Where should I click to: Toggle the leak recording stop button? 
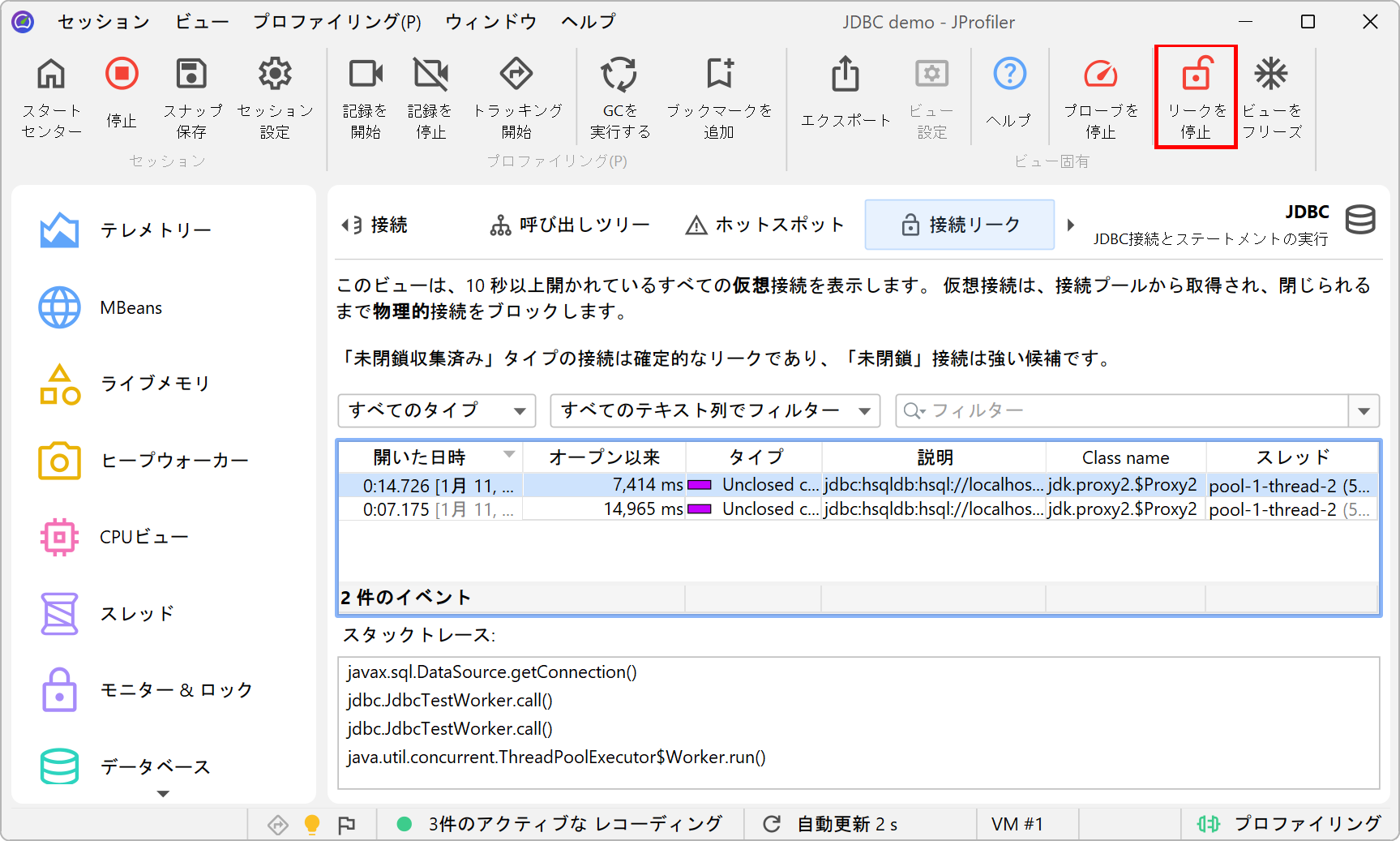pyautogui.click(x=1196, y=75)
